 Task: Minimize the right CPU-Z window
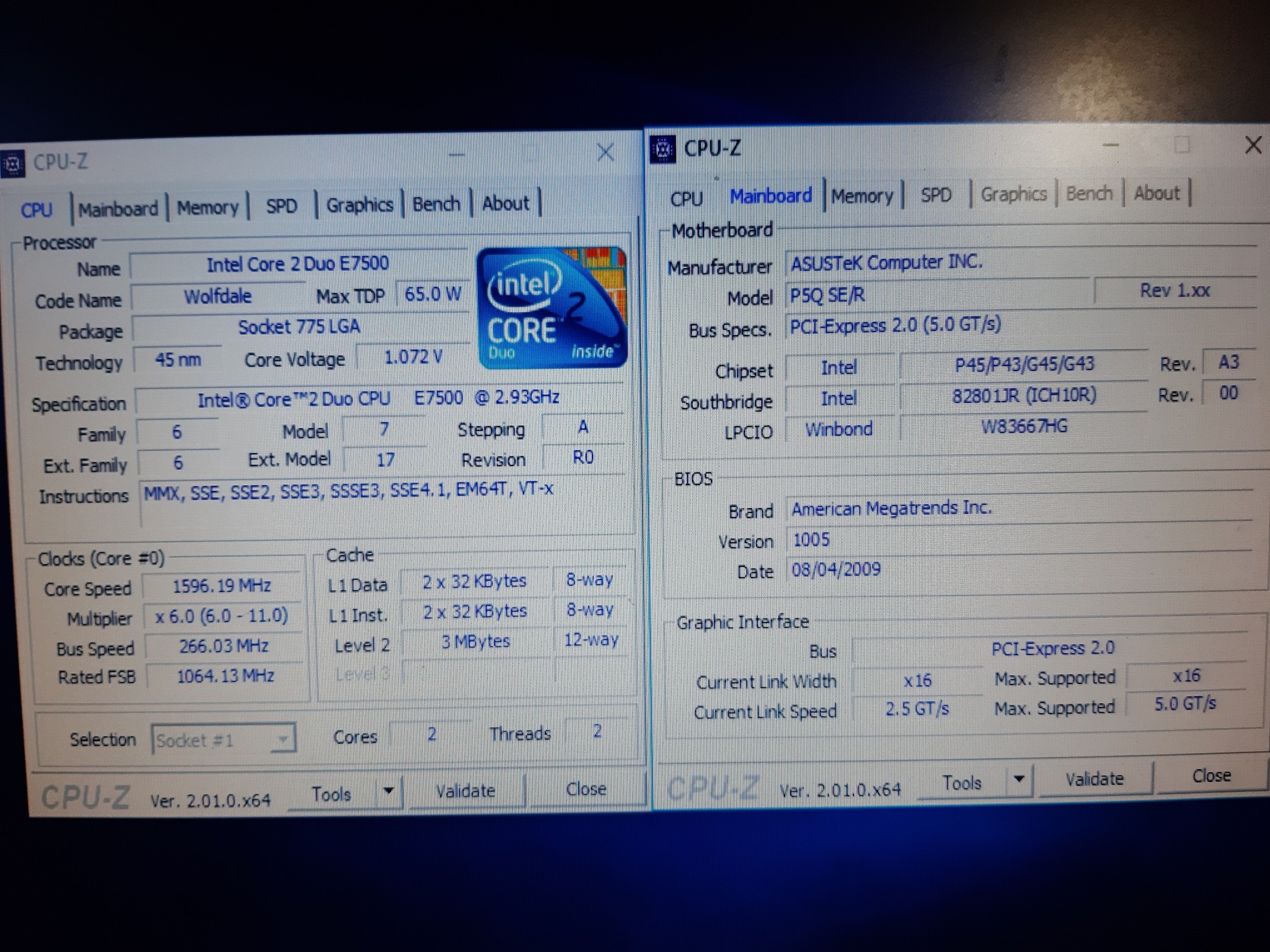1110,144
